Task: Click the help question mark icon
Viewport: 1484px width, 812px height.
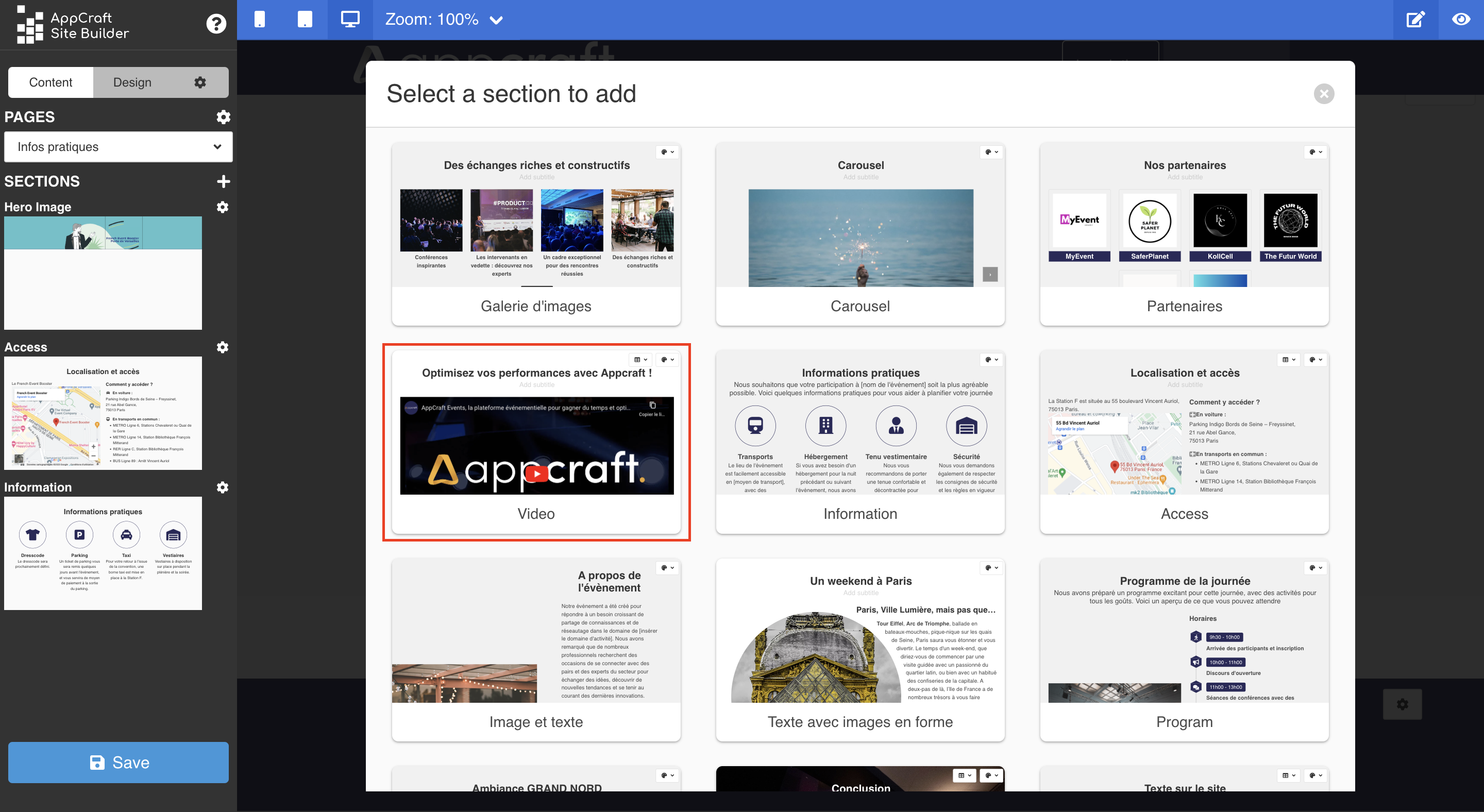Action: point(216,24)
